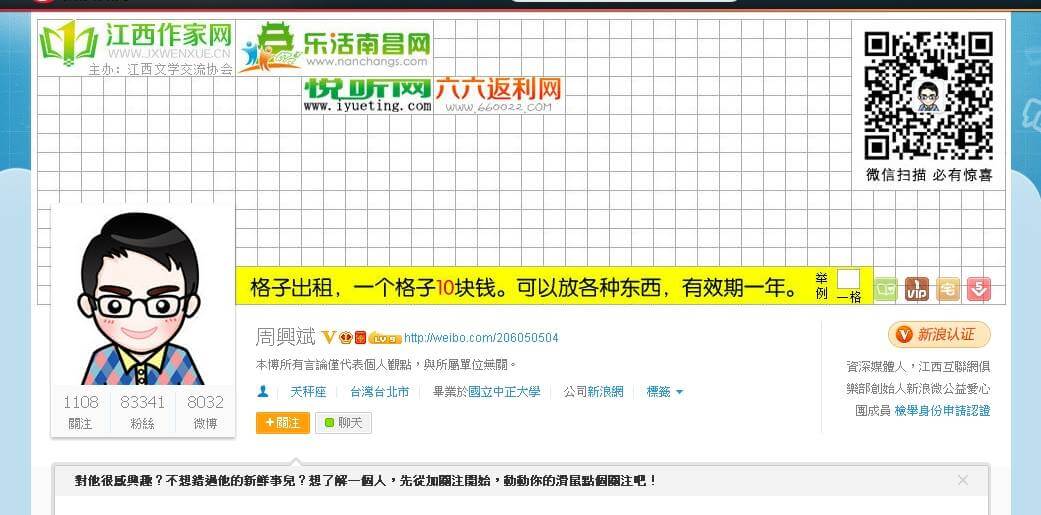Viewport: 1041px width, 515px height.
Task: Click the red download-arrow badge icon
Action: (978, 289)
